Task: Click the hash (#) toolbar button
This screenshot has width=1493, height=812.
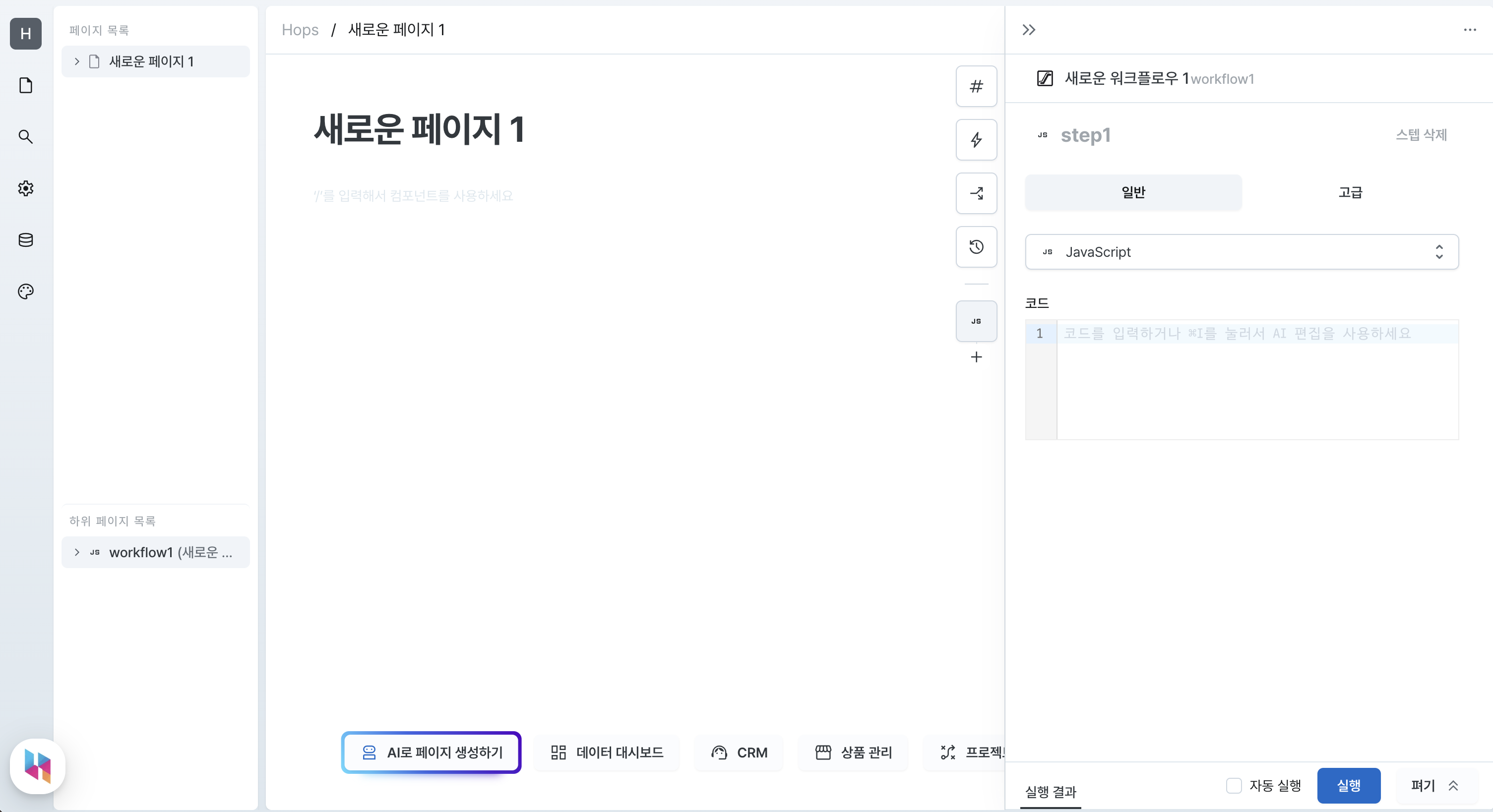Action: pos(976,86)
